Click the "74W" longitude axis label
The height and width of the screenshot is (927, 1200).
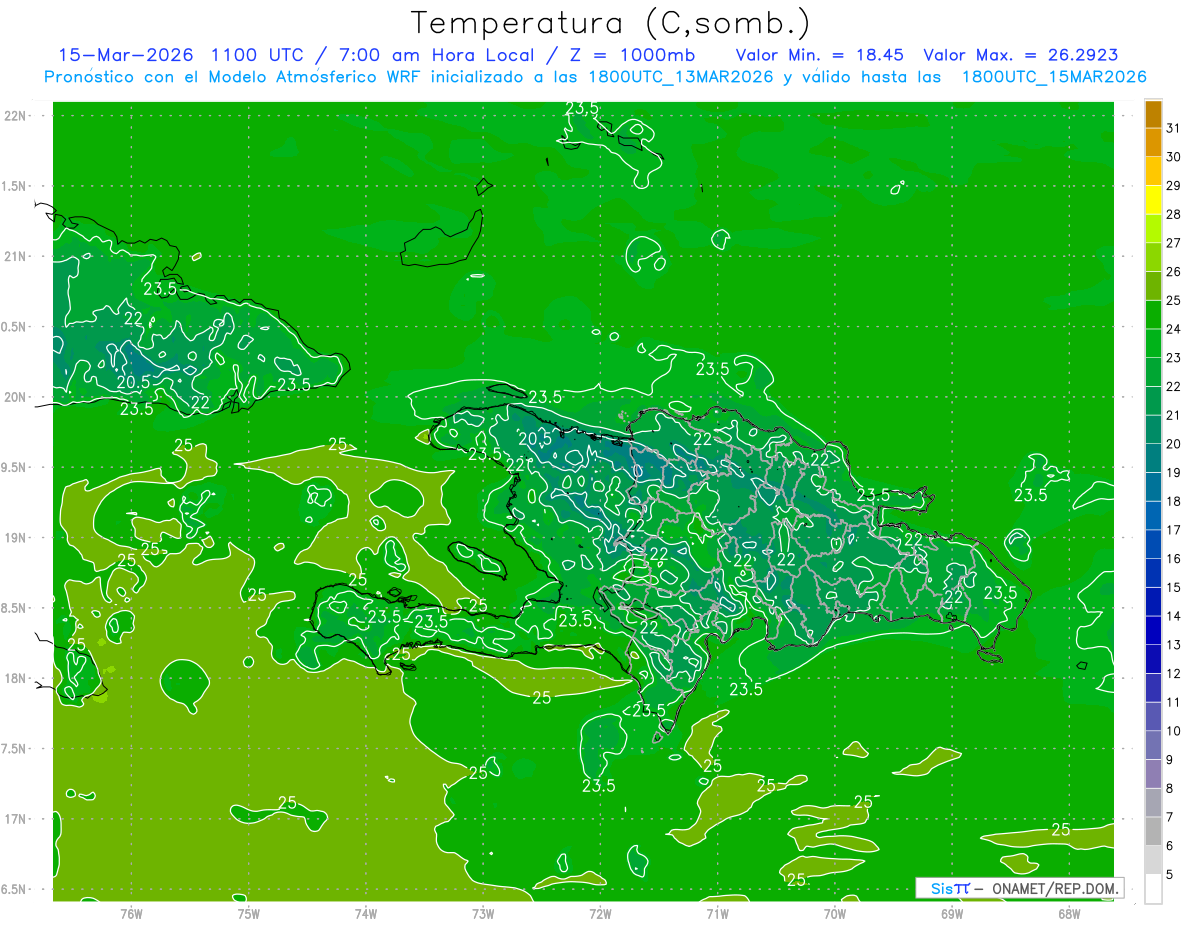365,913
